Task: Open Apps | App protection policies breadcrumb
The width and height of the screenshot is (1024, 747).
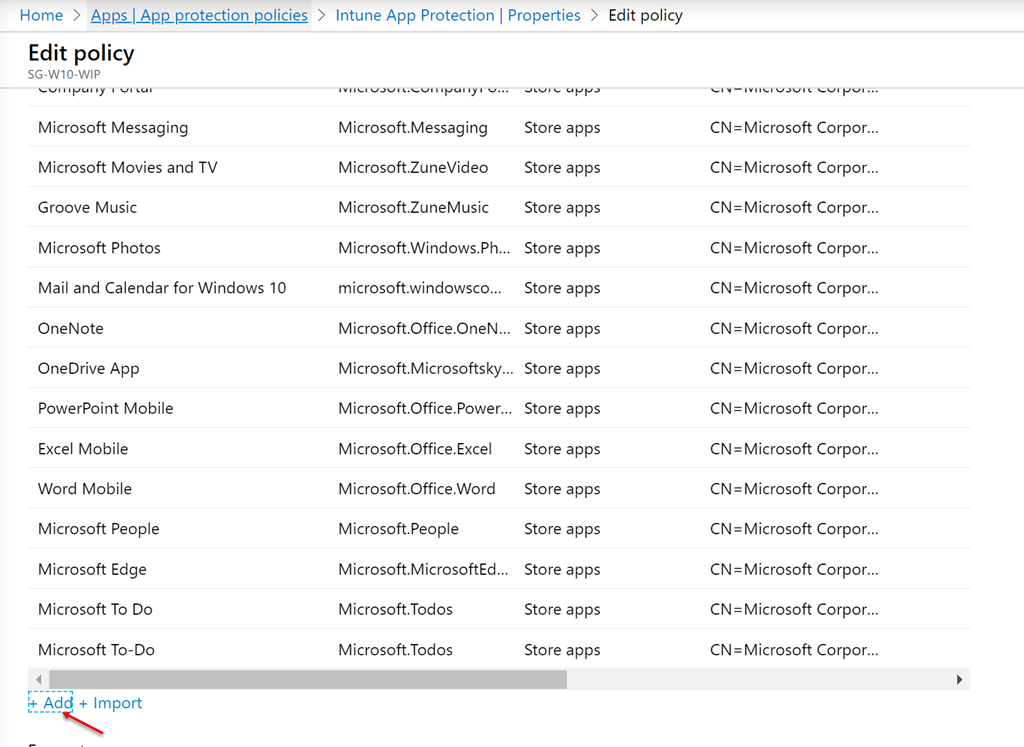Action: pyautogui.click(x=199, y=15)
